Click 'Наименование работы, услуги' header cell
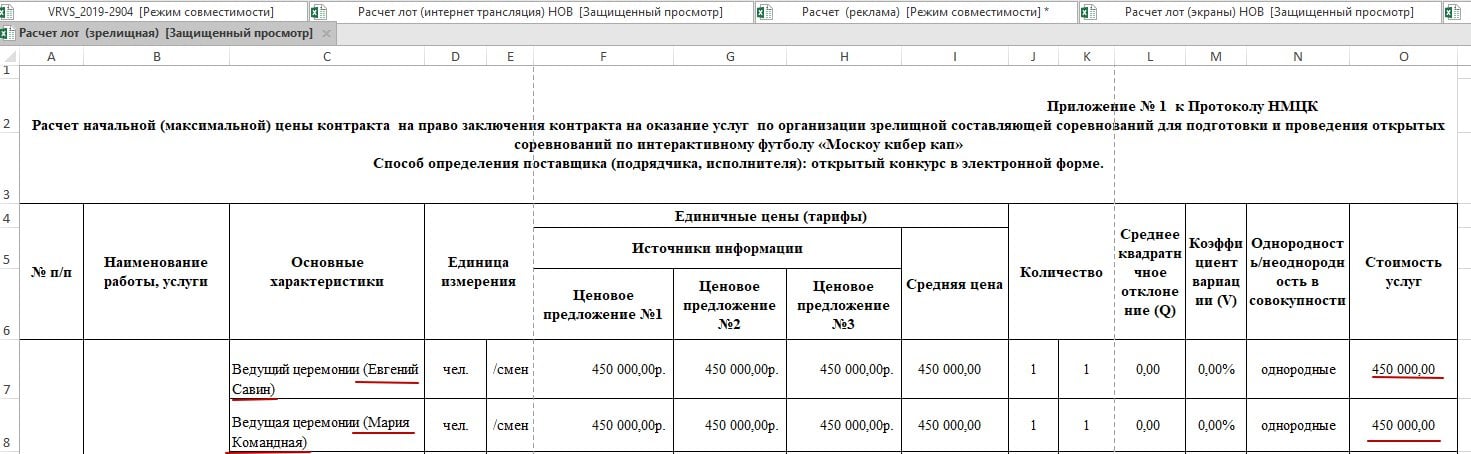Screen dimensions: 1471x454 pos(157,271)
